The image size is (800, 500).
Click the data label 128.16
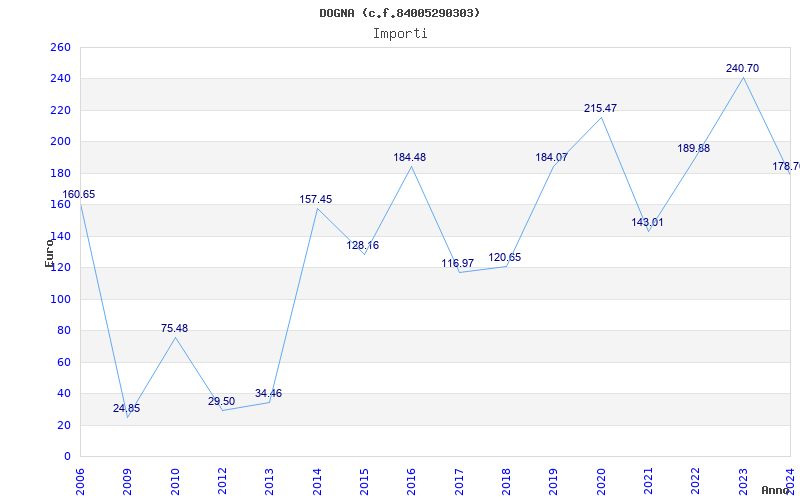(x=363, y=245)
